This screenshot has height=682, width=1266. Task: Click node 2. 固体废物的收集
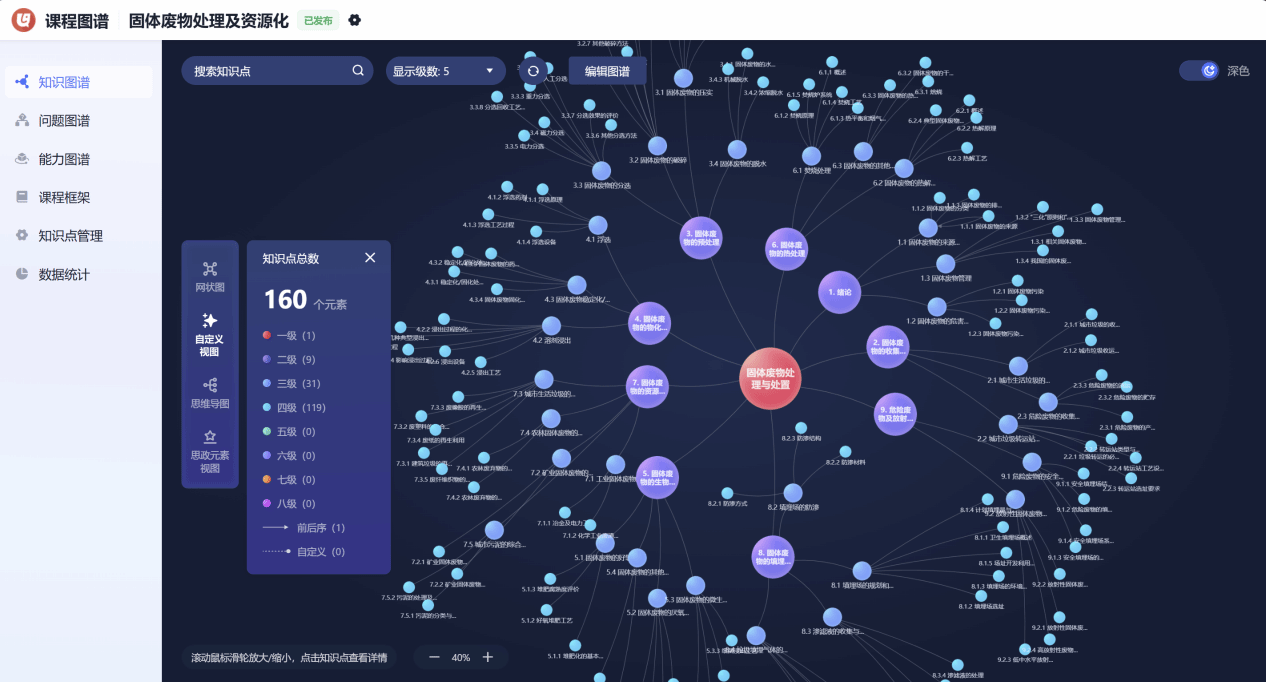888,347
